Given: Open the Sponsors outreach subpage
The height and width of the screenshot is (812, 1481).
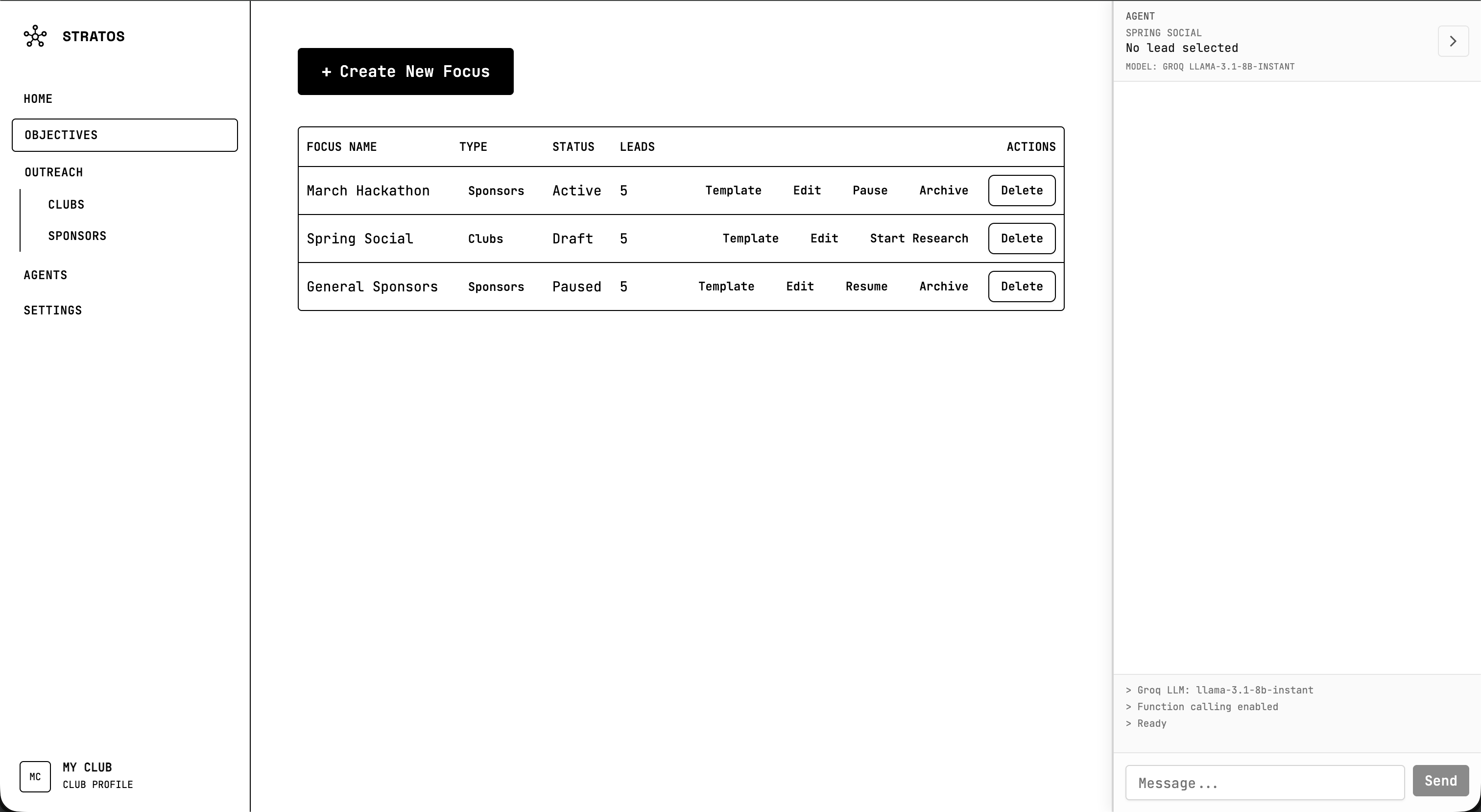Looking at the screenshot, I should click(x=77, y=236).
